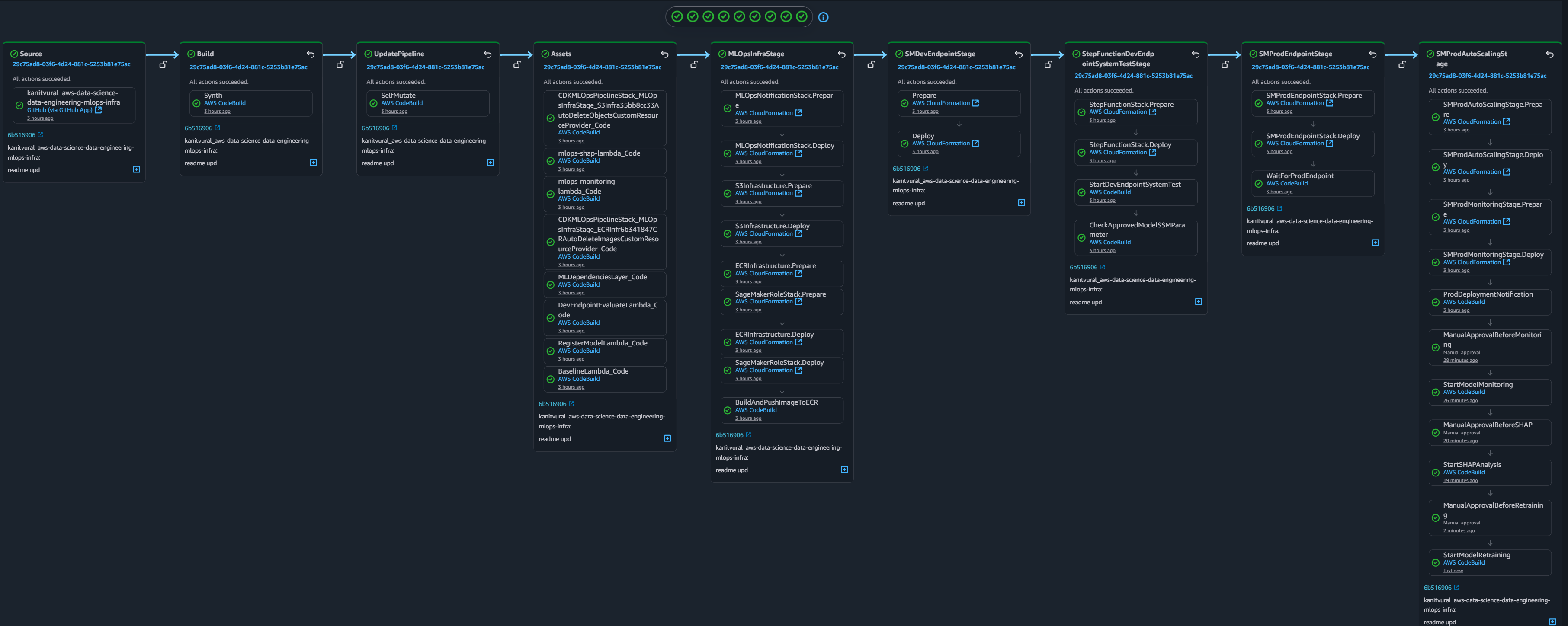
Task: Click rollback icon on MLOpsInfraStage
Action: coord(842,54)
